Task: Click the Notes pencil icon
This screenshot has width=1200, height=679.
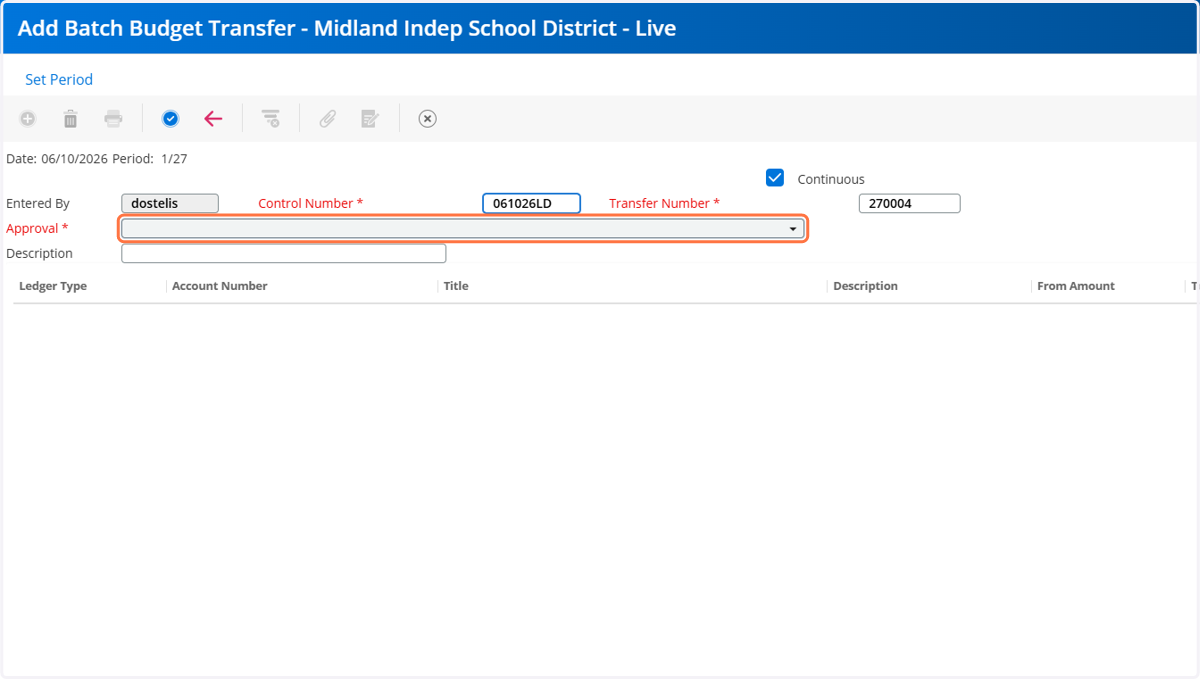Action: pos(370,119)
